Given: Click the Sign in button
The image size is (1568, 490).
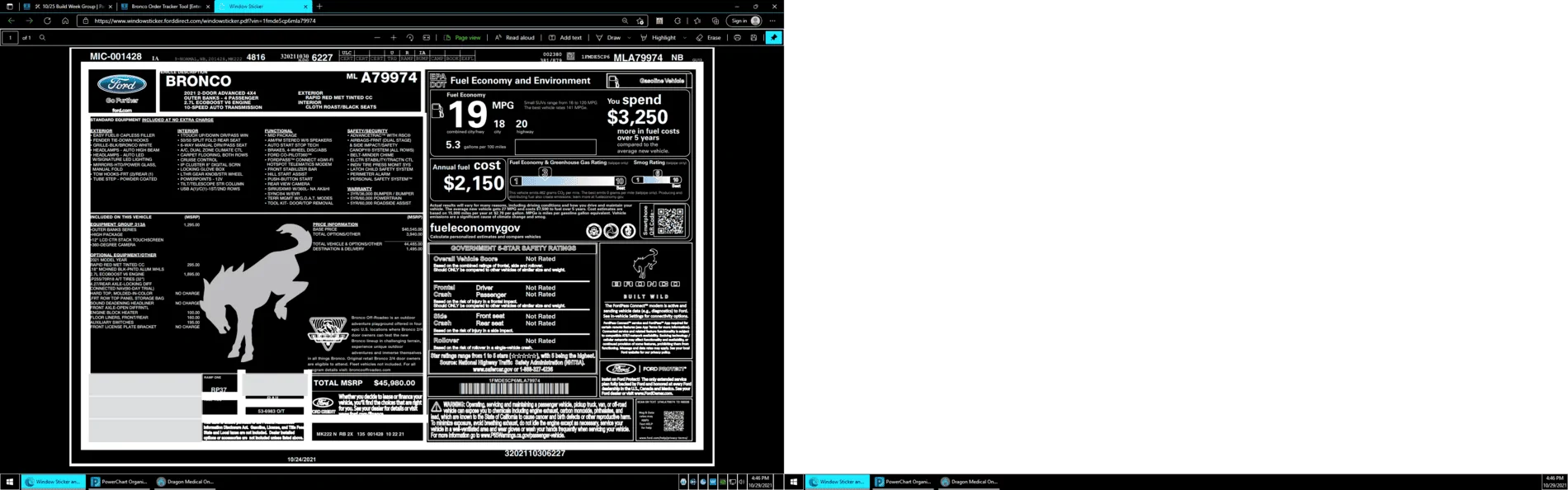Looking at the screenshot, I should point(745,21).
